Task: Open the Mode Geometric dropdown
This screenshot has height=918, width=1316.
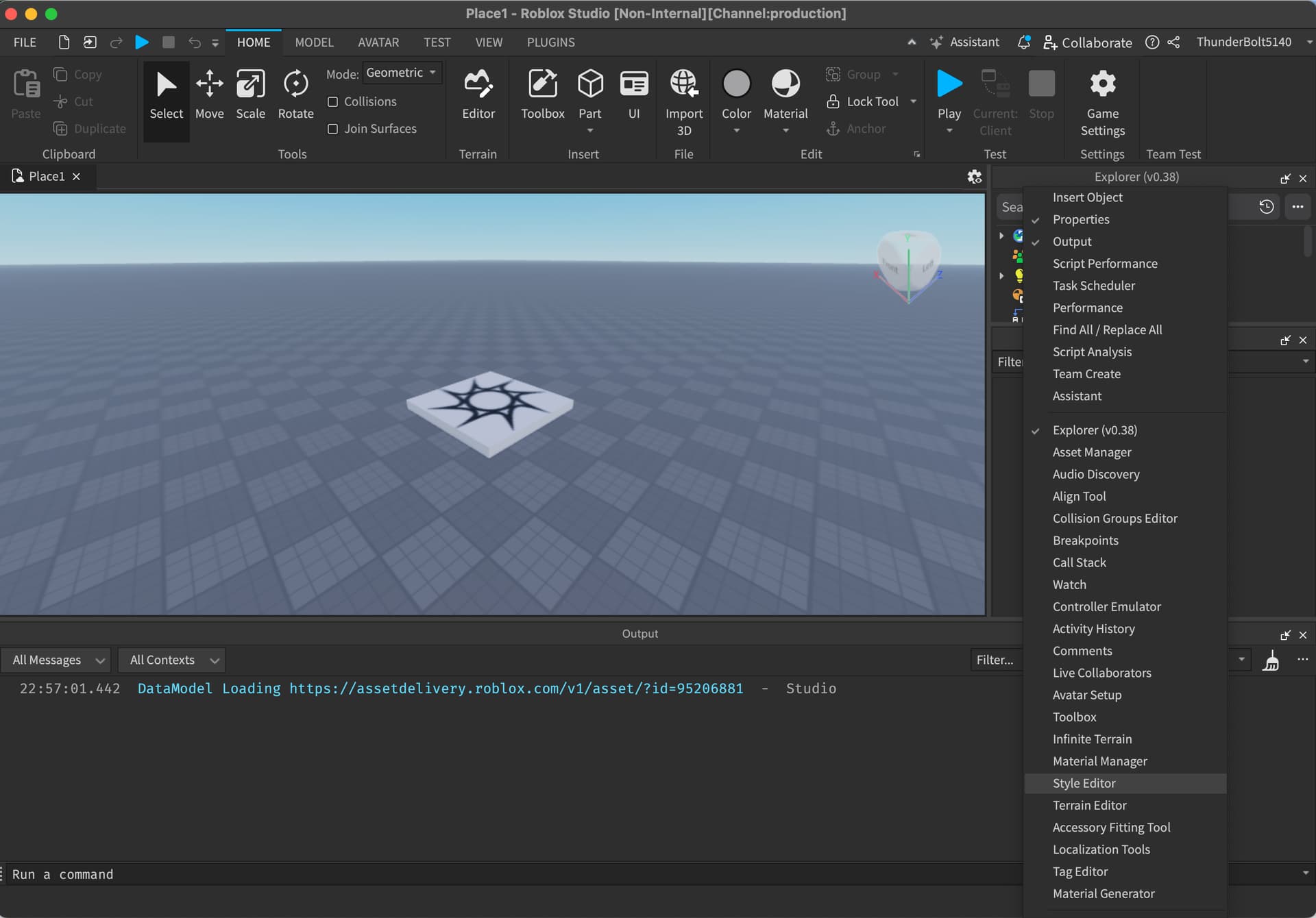Action: [402, 73]
